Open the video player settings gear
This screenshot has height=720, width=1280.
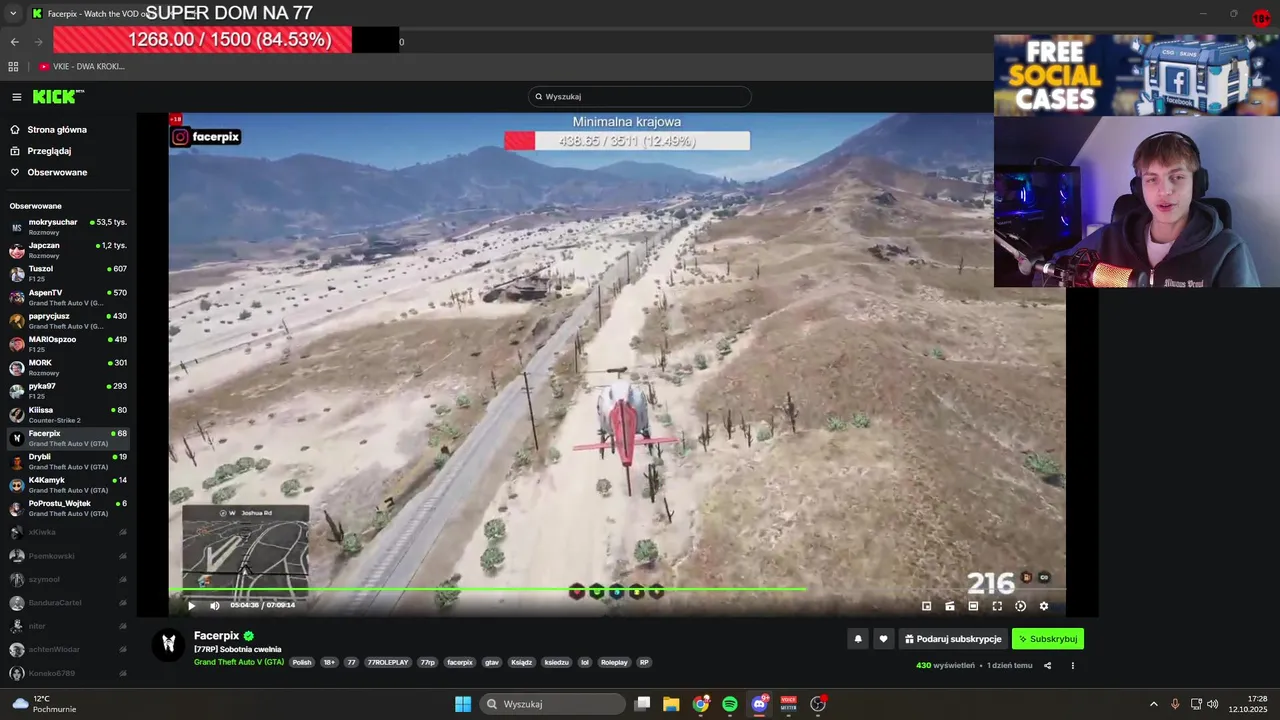pyautogui.click(x=1044, y=606)
